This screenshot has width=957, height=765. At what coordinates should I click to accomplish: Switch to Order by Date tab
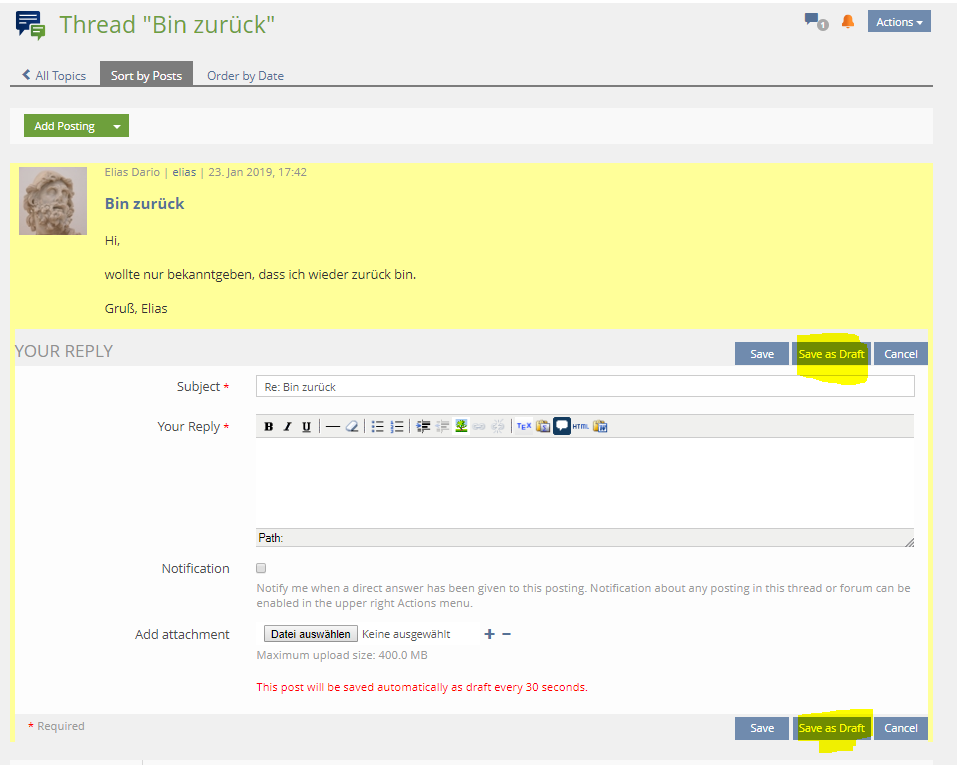point(245,76)
